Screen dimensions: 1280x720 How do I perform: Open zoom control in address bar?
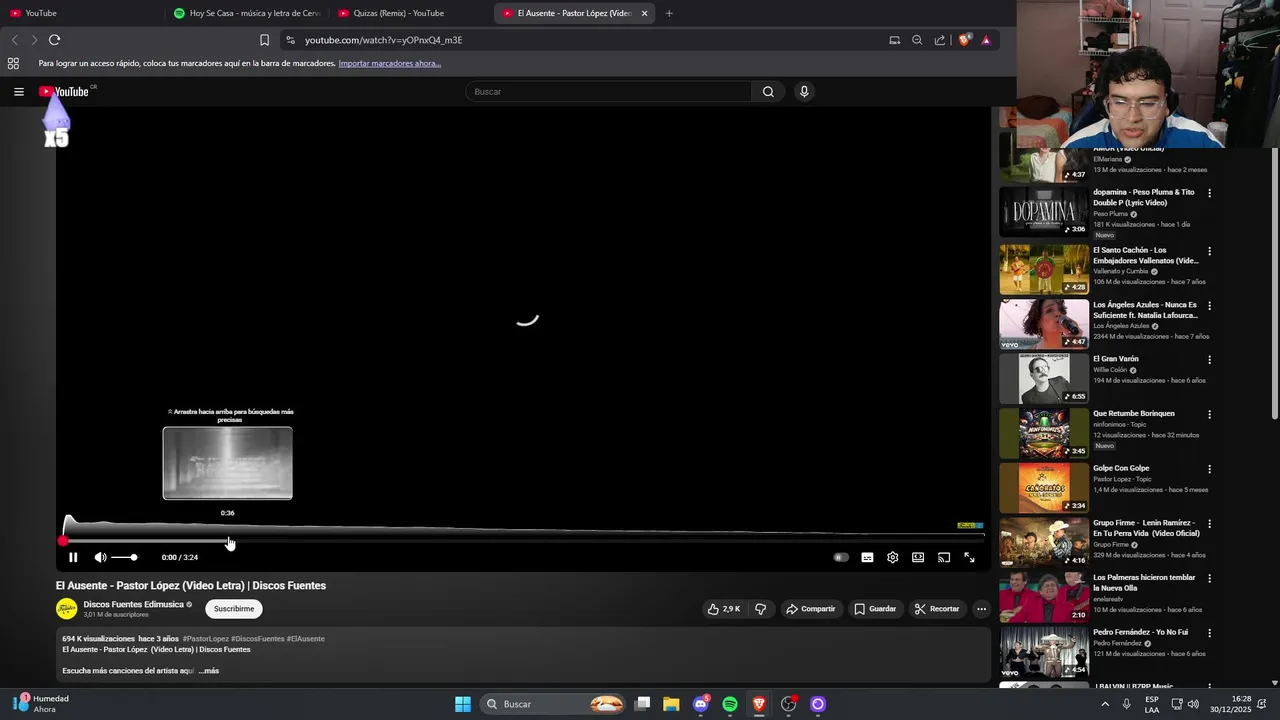tap(917, 40)
